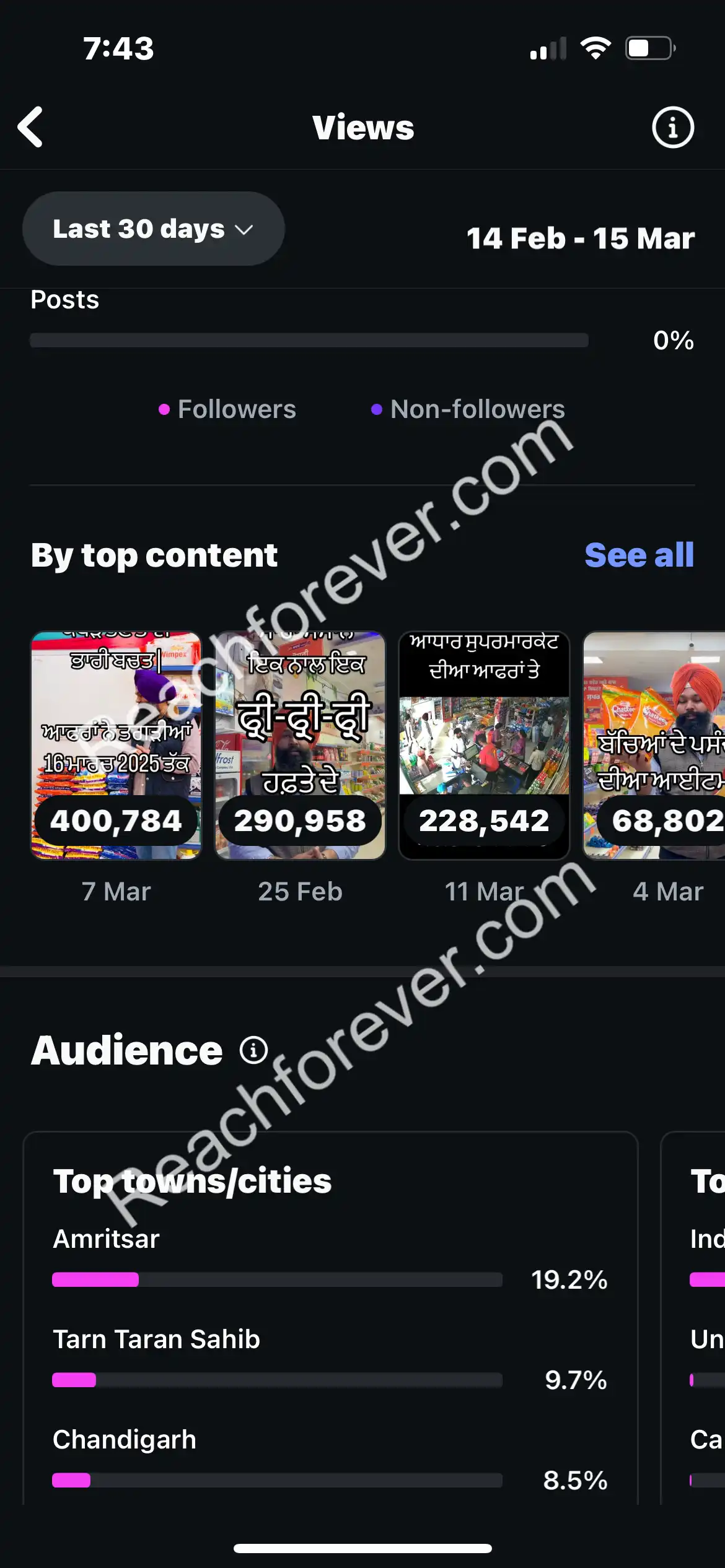Tap the Wi-Fi status icon

click(x=595, y=48)
